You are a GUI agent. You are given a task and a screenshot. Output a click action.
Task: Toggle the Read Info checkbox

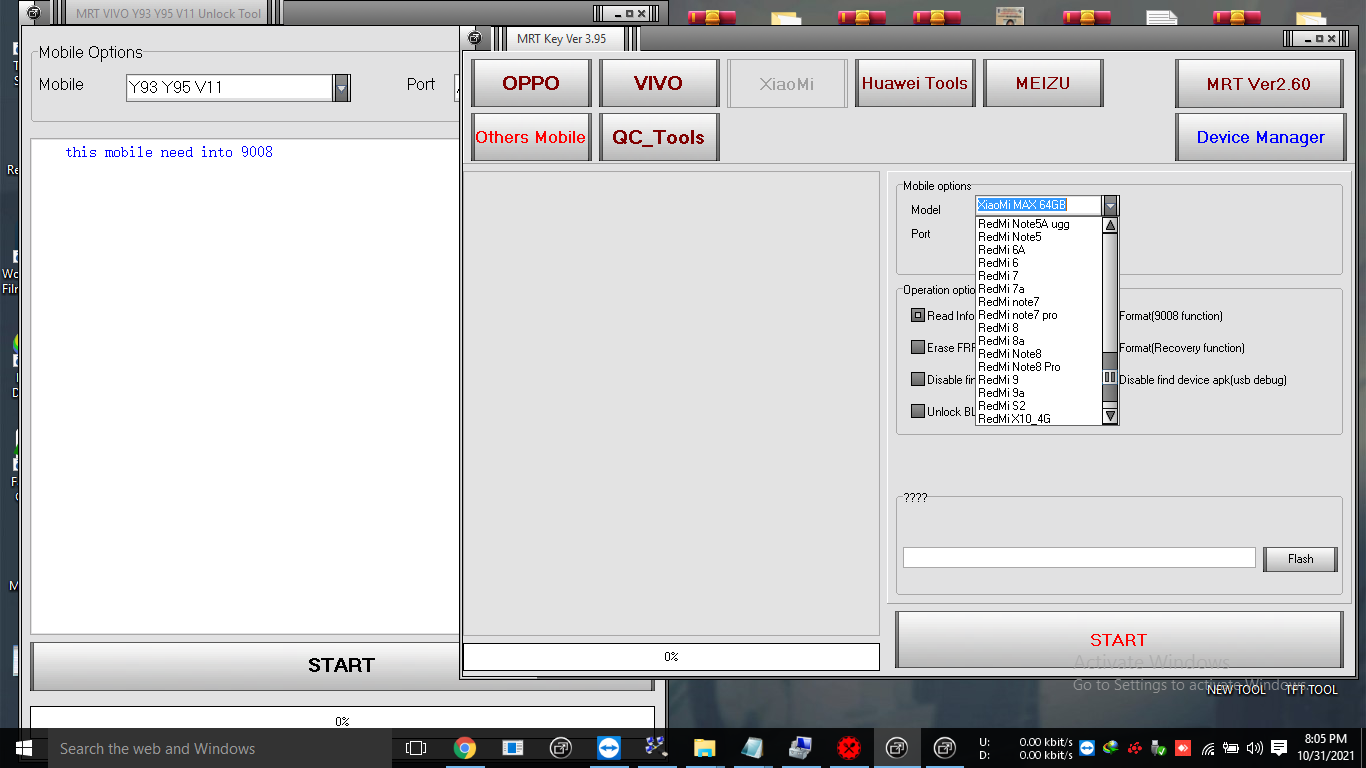[x=918, y=315]
